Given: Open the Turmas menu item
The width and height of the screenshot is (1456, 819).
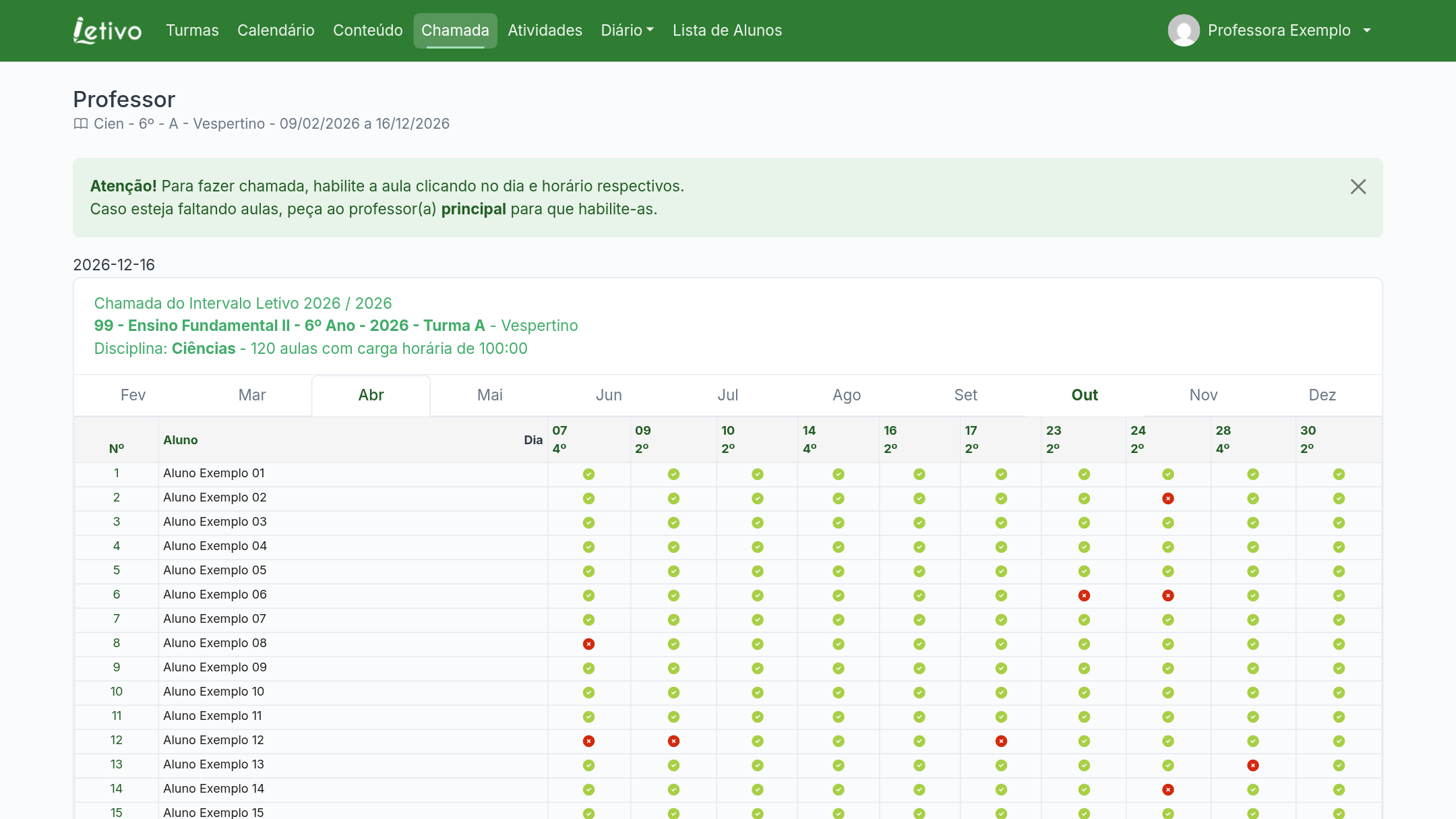Looking at the screenshot, I should coord(192,30).
